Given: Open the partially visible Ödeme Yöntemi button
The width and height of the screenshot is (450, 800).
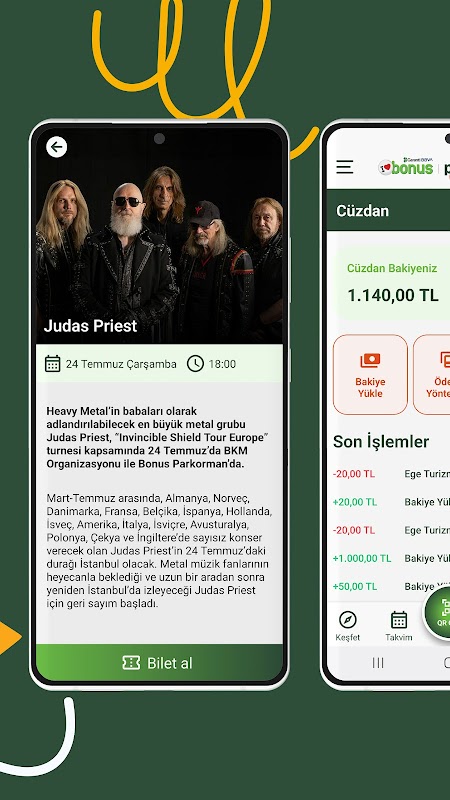Looking at the screenshot, I should [x=432, y=374].
